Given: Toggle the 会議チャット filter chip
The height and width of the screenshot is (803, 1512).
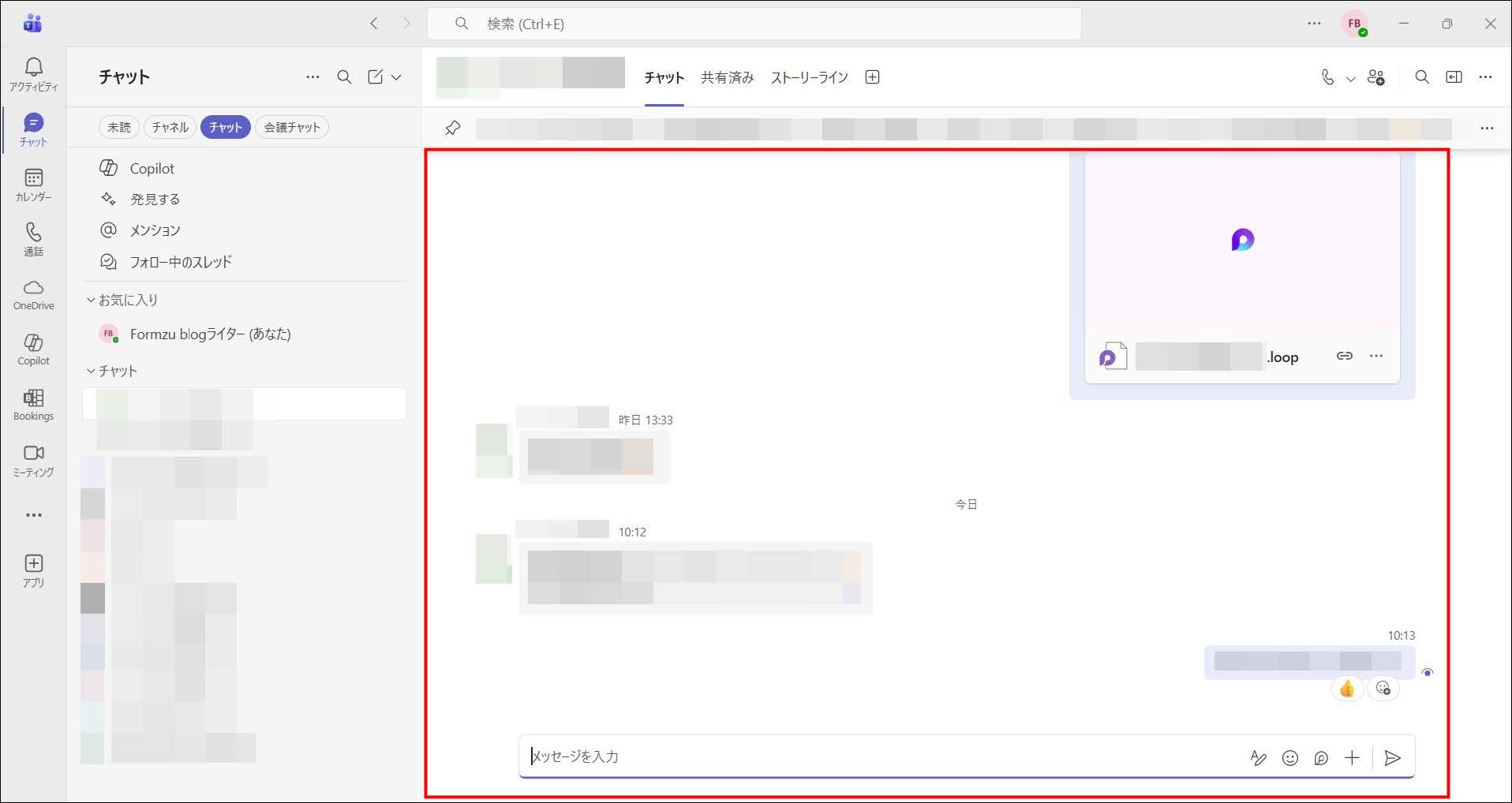Looking at the screenshot, I should (x=292, y=127).
